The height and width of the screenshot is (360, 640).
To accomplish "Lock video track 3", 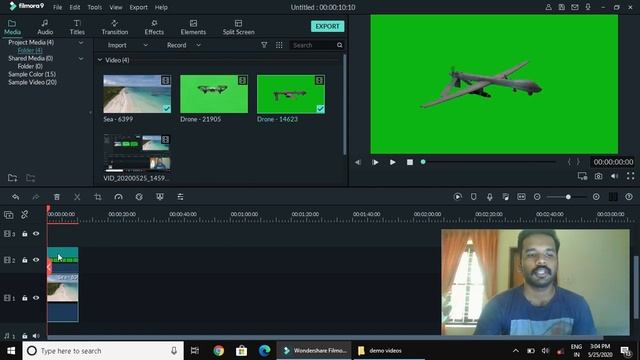I will (x=24, y=234).
